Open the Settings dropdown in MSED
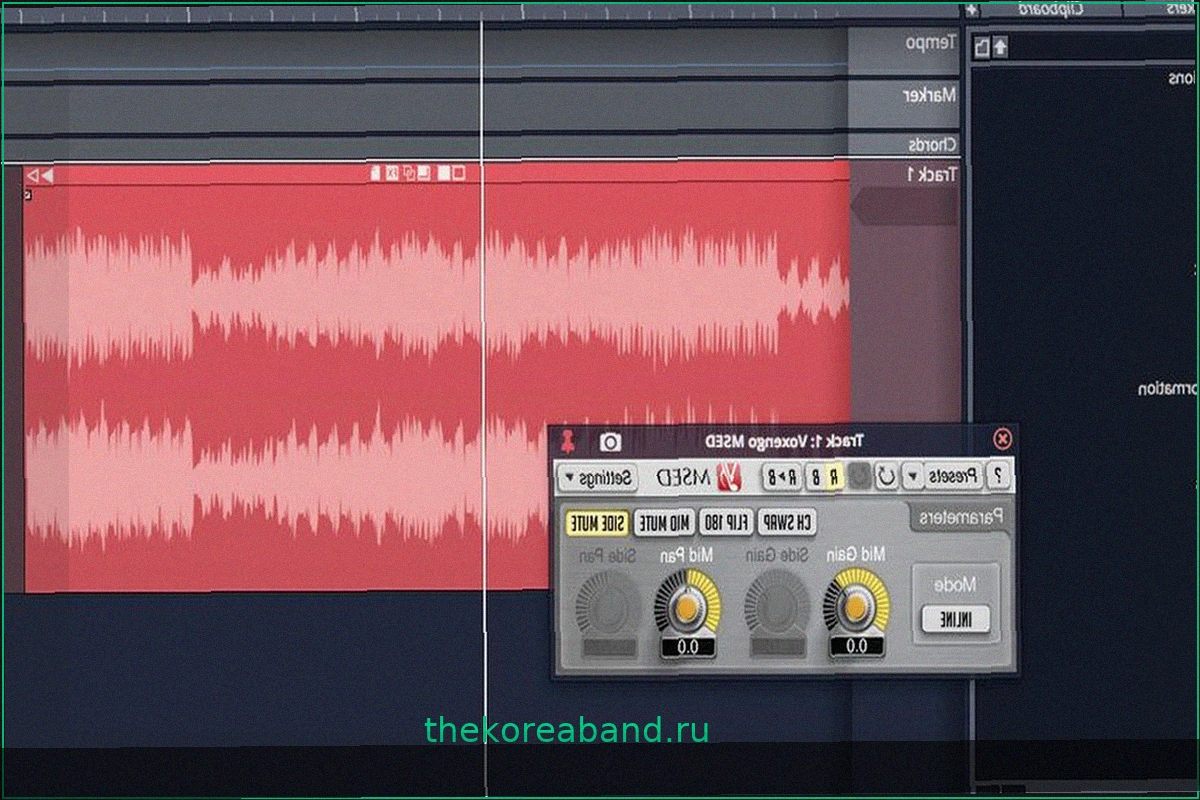 coord(598,478)
